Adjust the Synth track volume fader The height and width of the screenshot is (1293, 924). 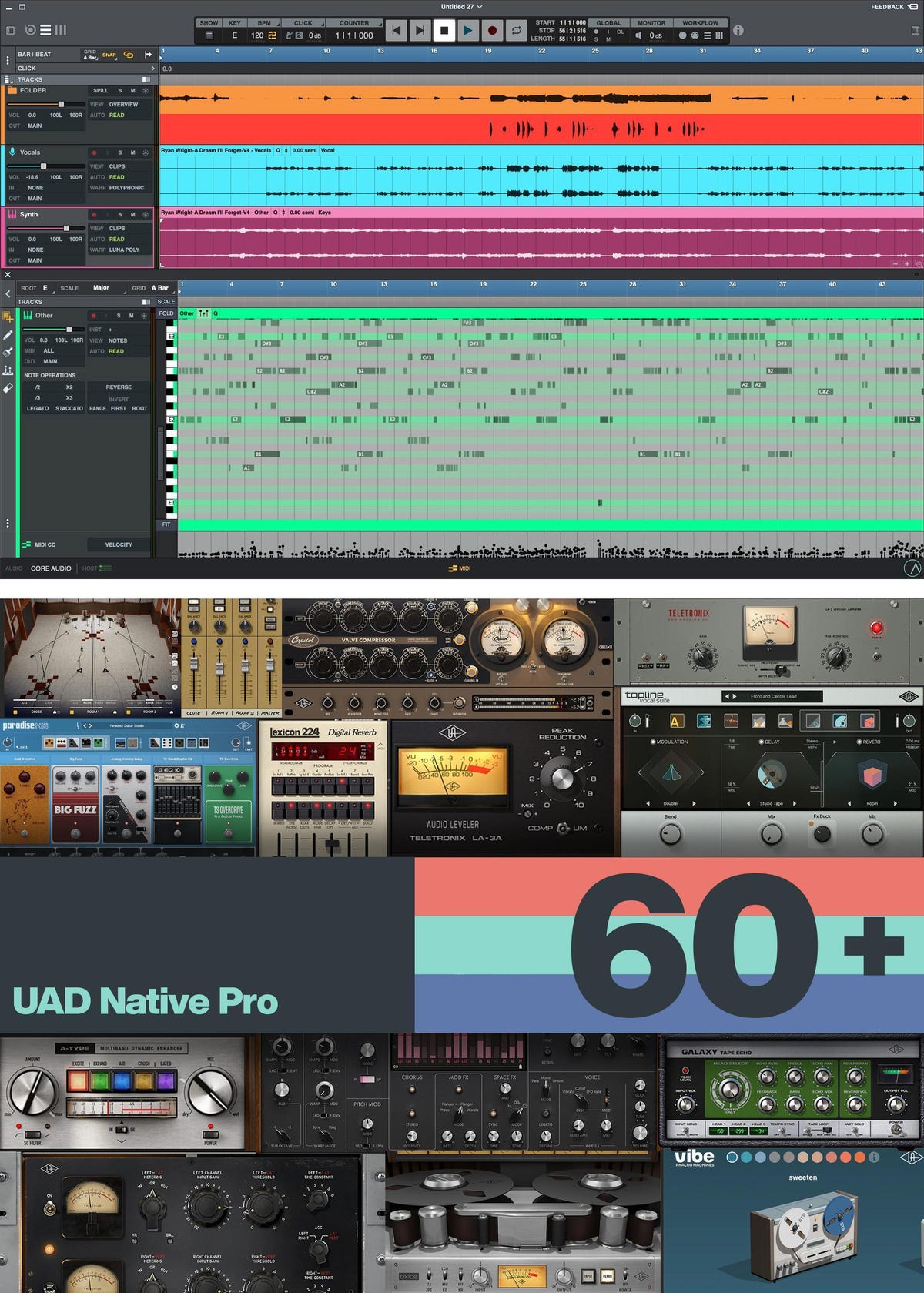coord(66,228)
